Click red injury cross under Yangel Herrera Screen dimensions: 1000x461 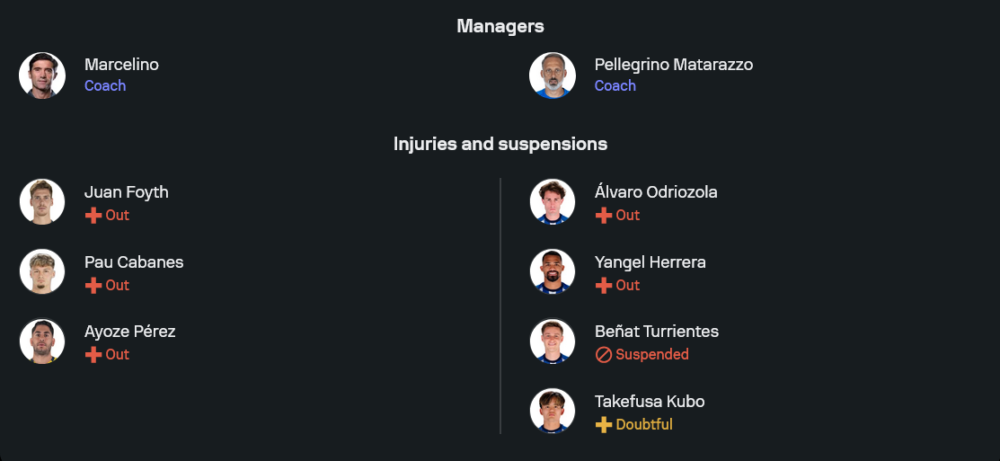click(x=603, y=286)
